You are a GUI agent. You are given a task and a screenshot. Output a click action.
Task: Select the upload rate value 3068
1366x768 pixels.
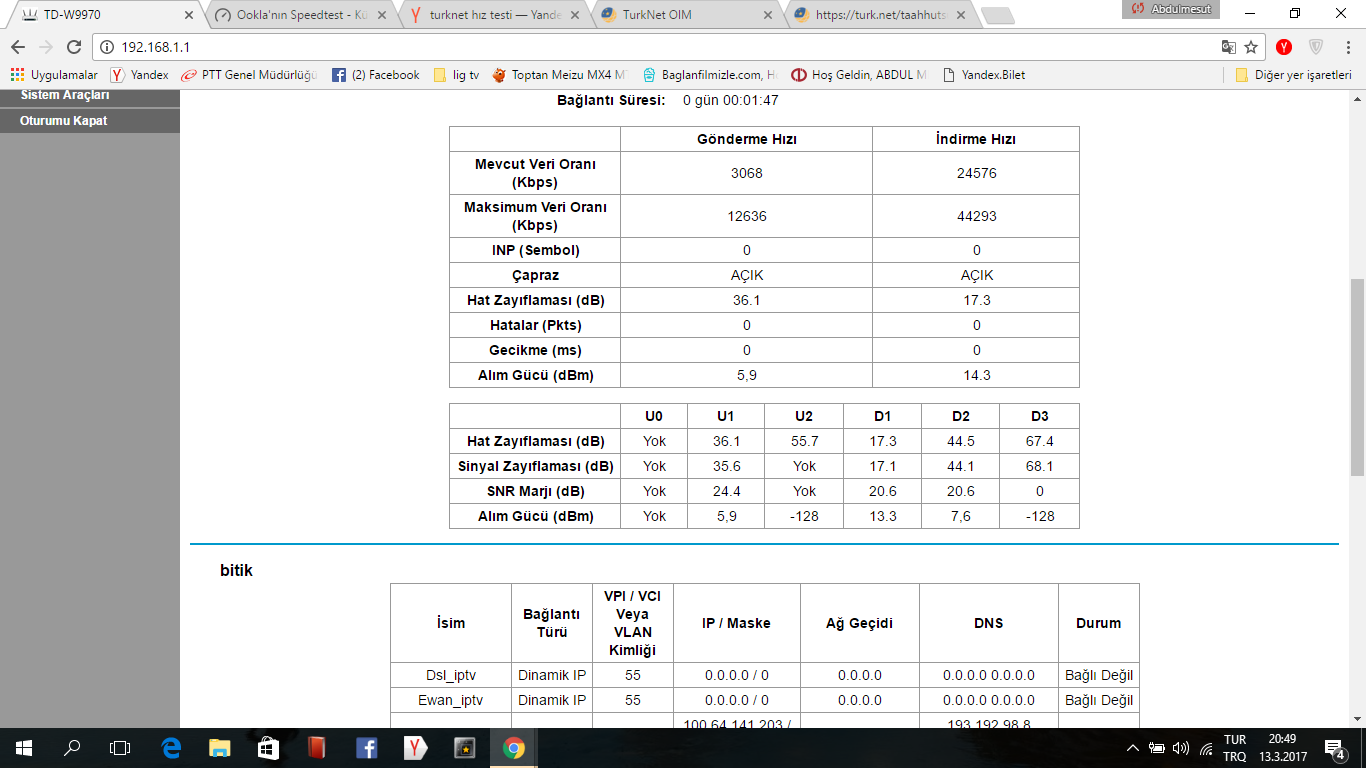pos(746,173)
